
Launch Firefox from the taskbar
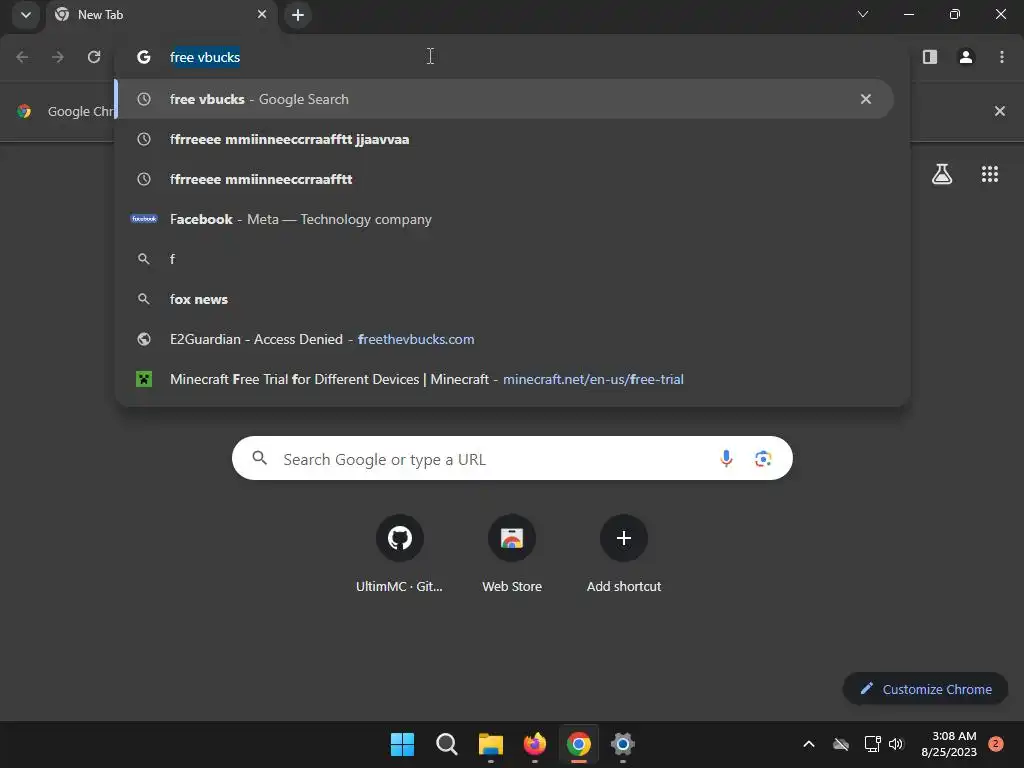tap(535, 744)
